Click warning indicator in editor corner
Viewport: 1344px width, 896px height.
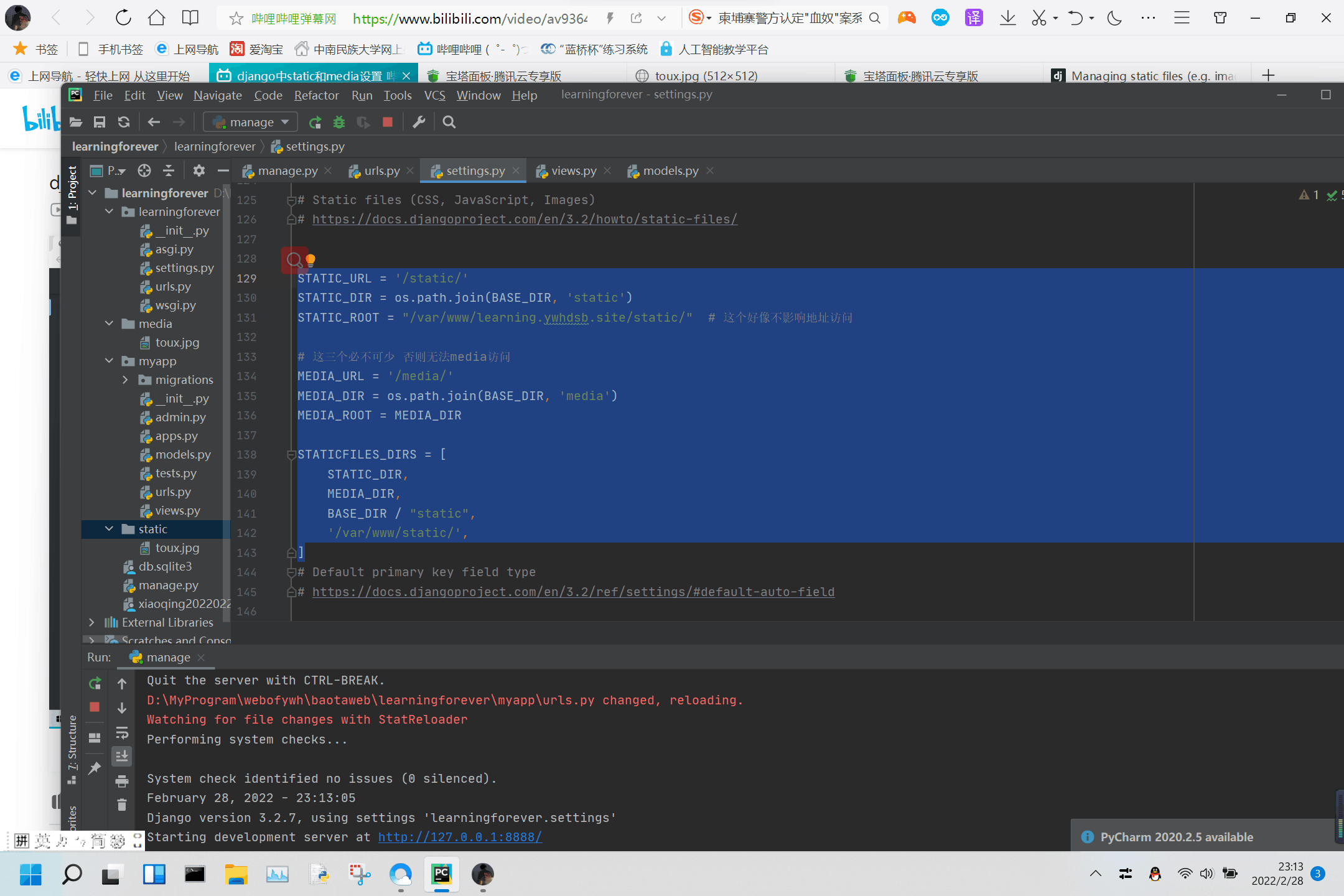(1309, 195)
